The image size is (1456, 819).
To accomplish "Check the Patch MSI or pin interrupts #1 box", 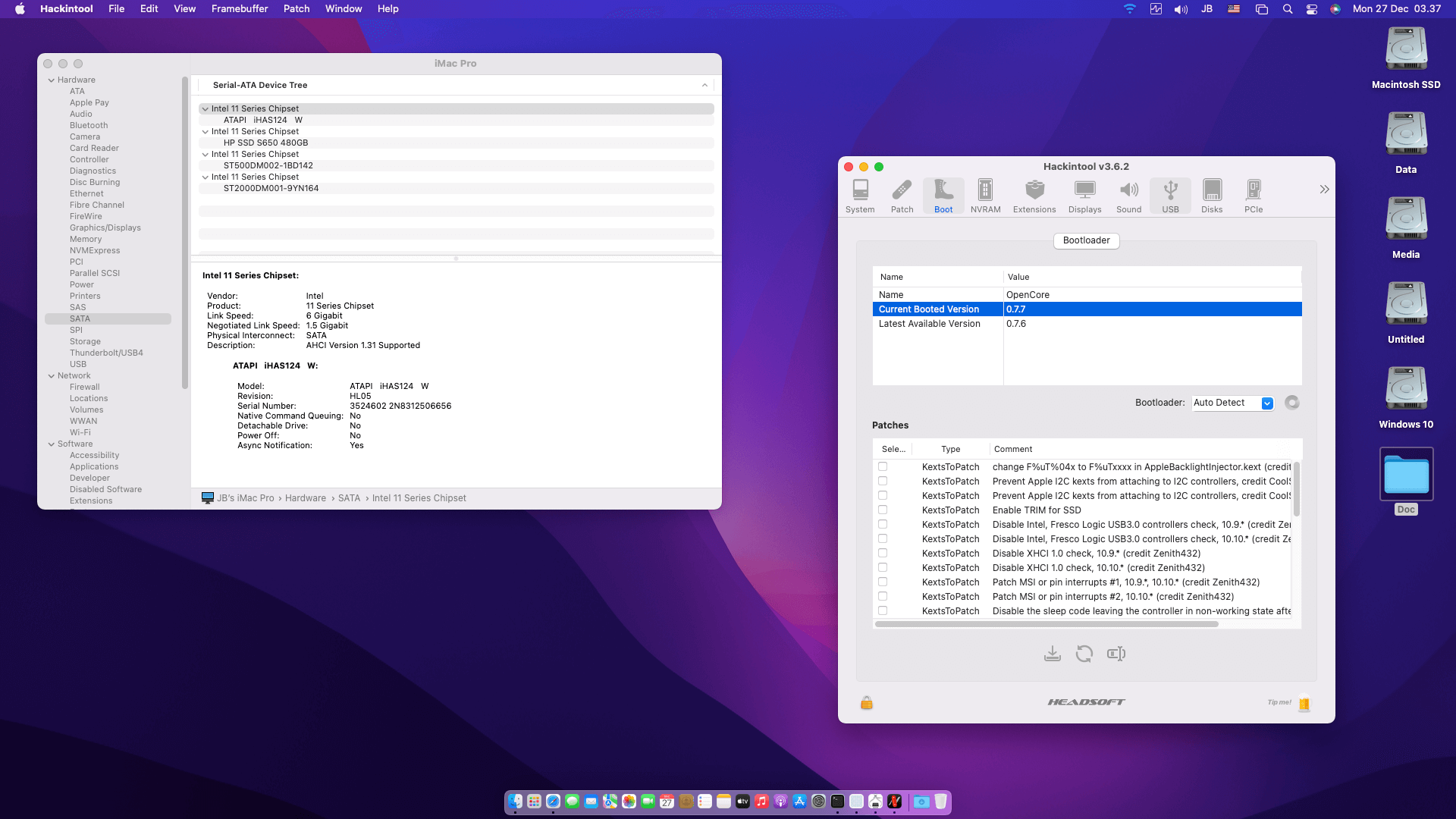I will (883, 582).
